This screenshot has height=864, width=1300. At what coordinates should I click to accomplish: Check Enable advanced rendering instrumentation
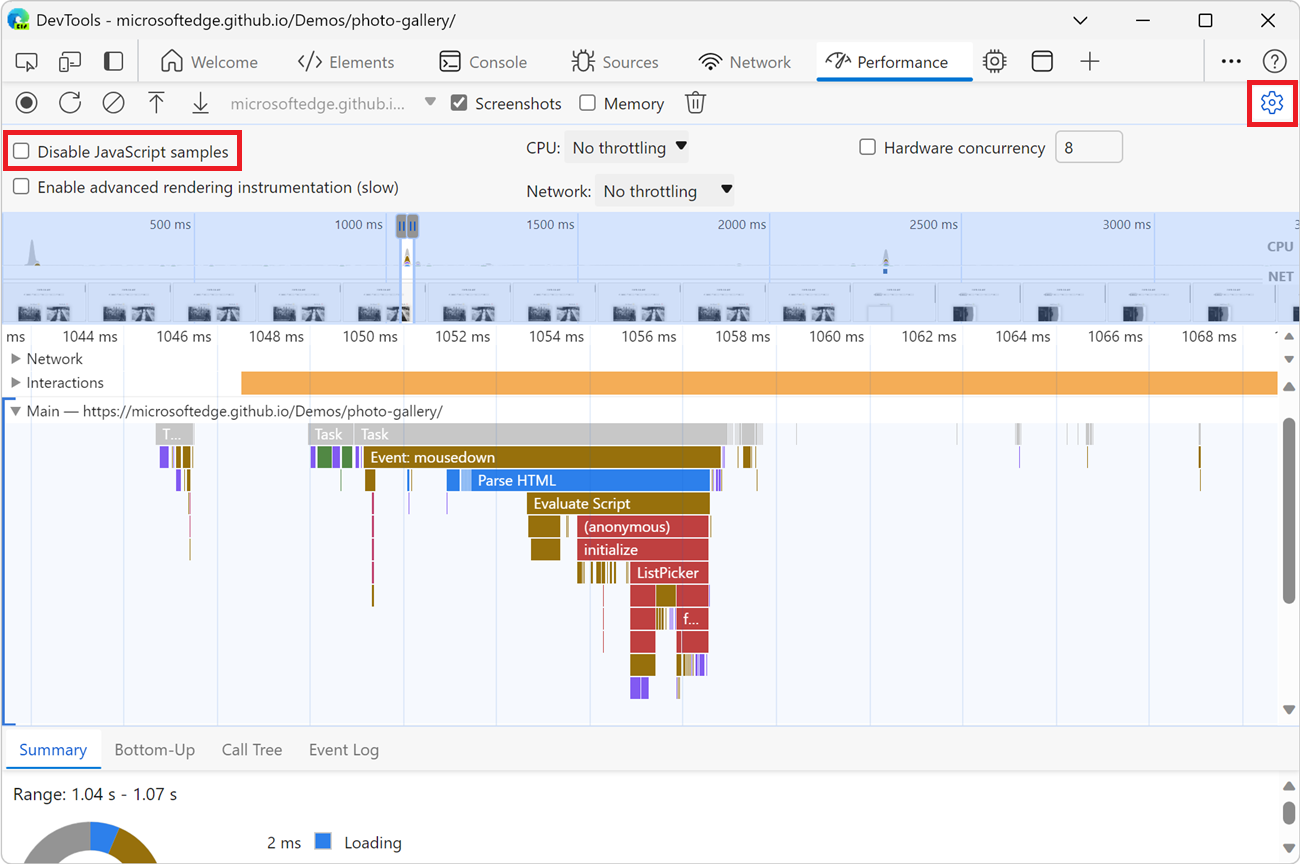[x=21, y=186]
